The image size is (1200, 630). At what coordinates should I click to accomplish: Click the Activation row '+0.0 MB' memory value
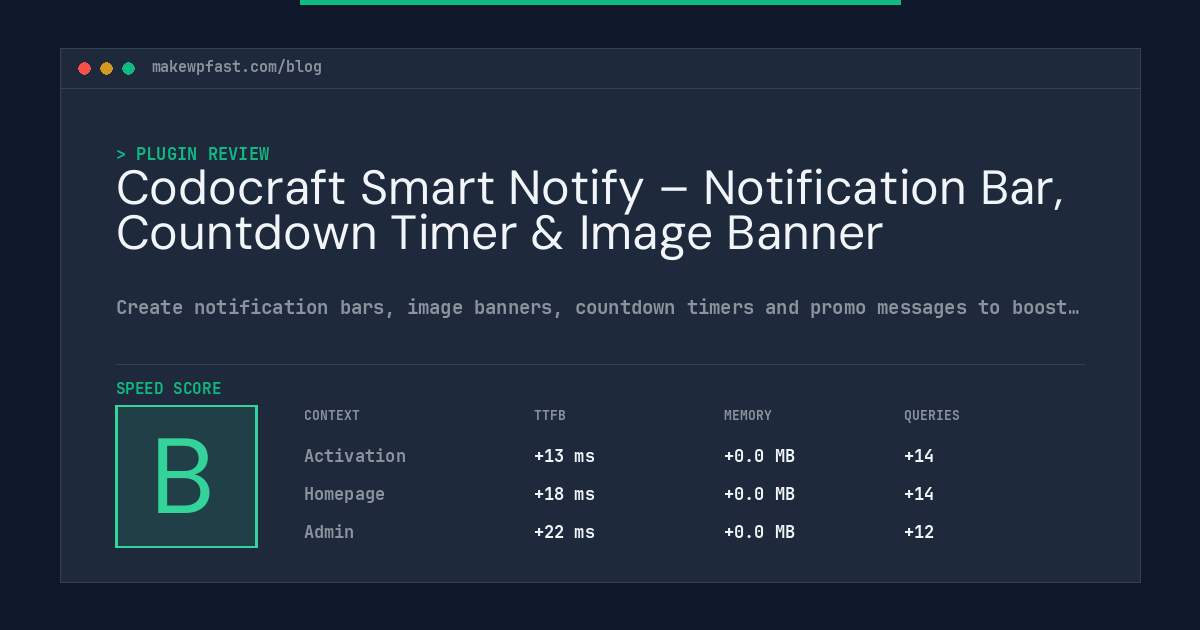759,456
